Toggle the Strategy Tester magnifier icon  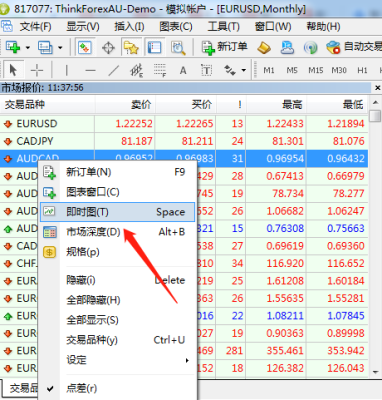pyautogui.click(x=178, y=48)
